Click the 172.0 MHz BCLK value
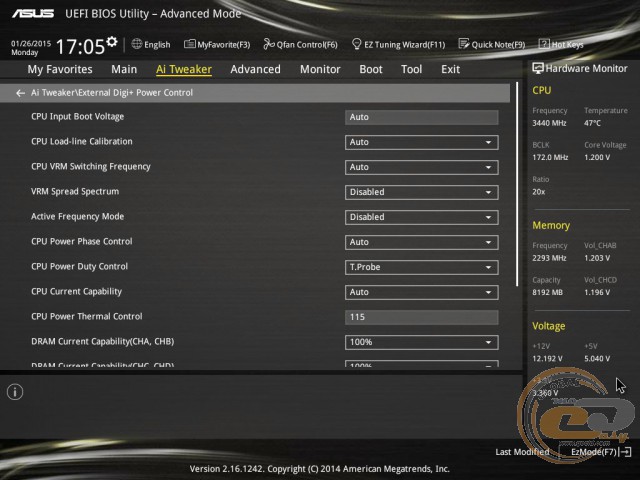This screenshot has width=640, height=480. coord(550,157)
